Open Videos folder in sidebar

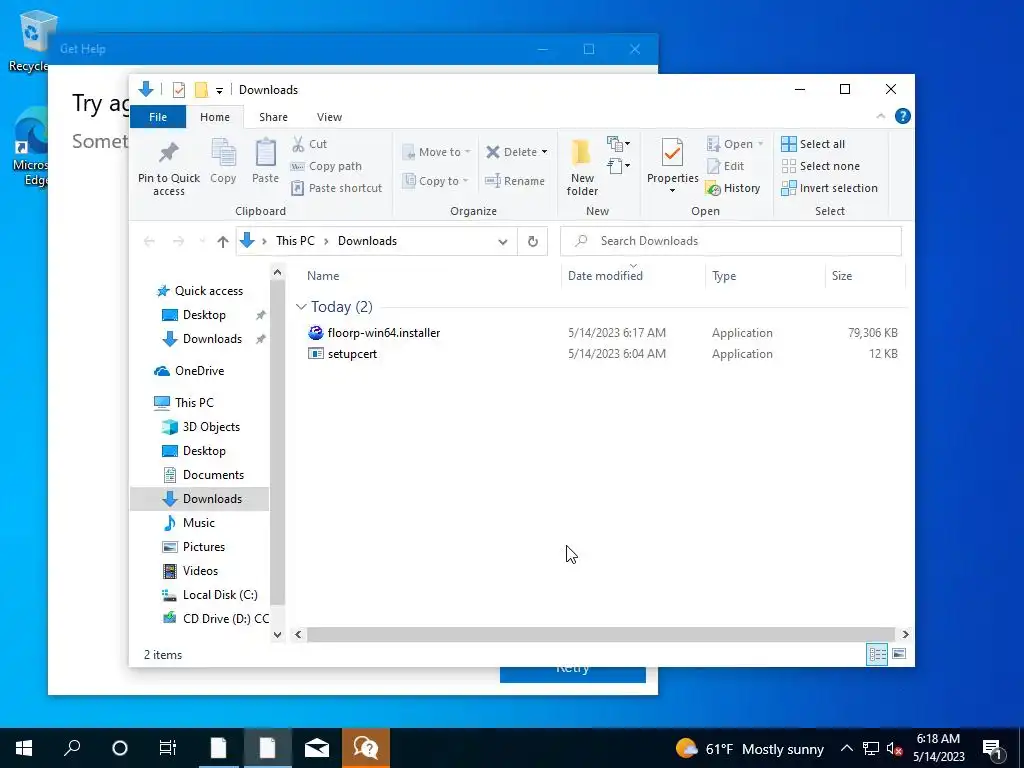click(x=200, y=571)
